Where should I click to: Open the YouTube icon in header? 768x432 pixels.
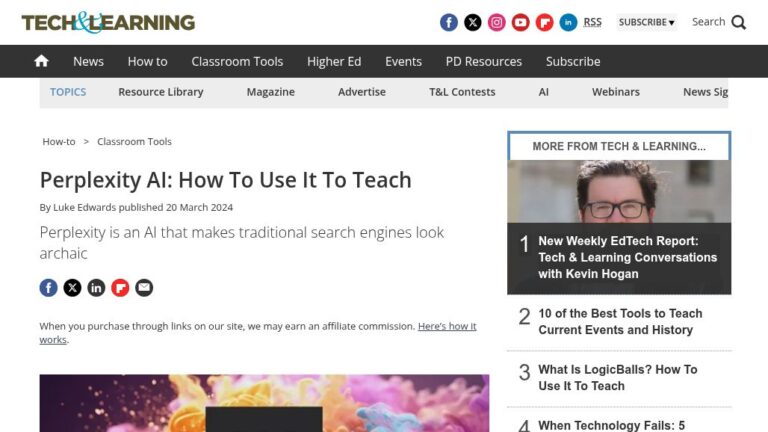521,22
